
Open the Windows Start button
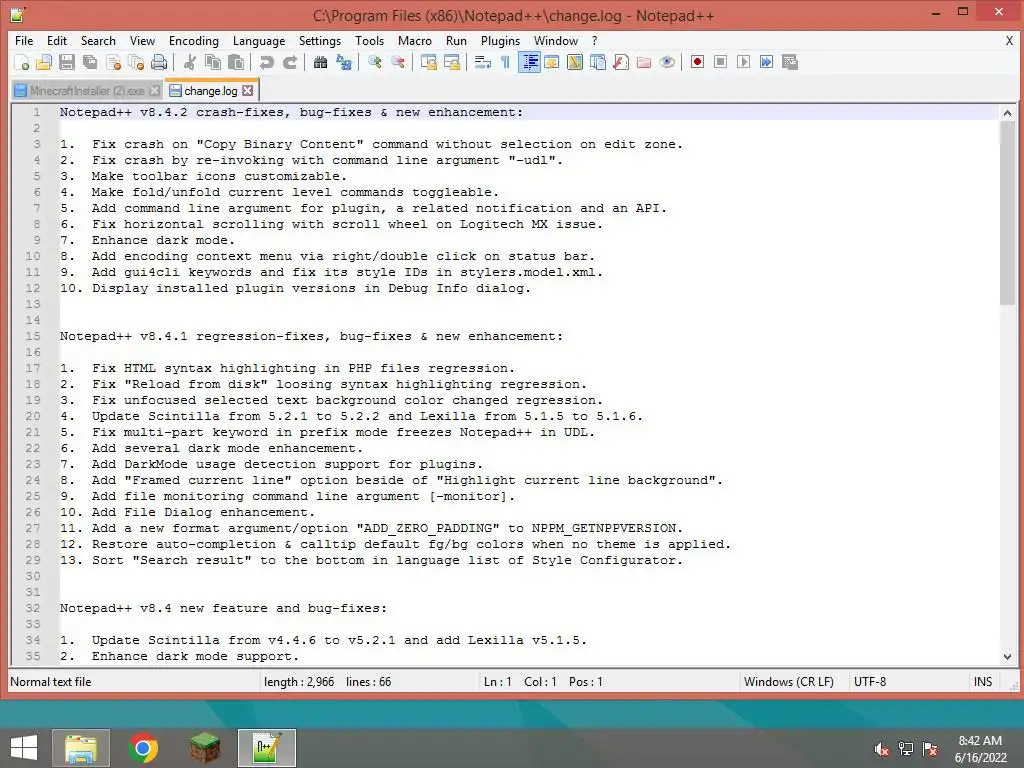[x=24, y=748]
